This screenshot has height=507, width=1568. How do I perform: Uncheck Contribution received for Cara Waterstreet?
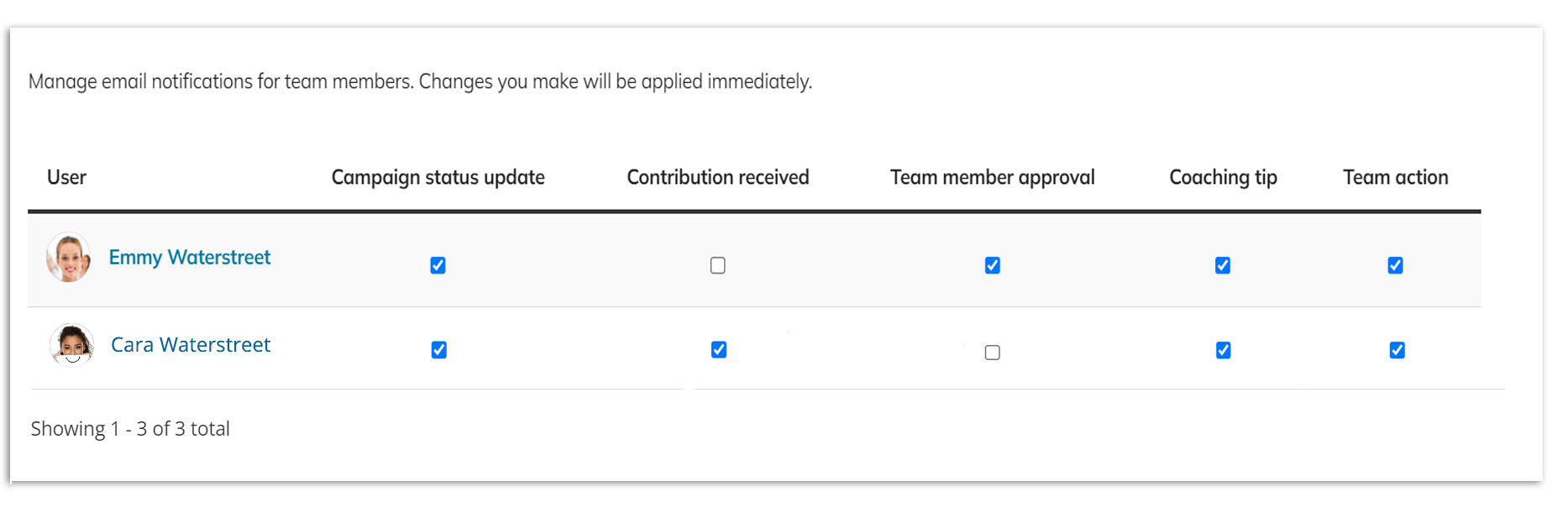tap(718, 350)
